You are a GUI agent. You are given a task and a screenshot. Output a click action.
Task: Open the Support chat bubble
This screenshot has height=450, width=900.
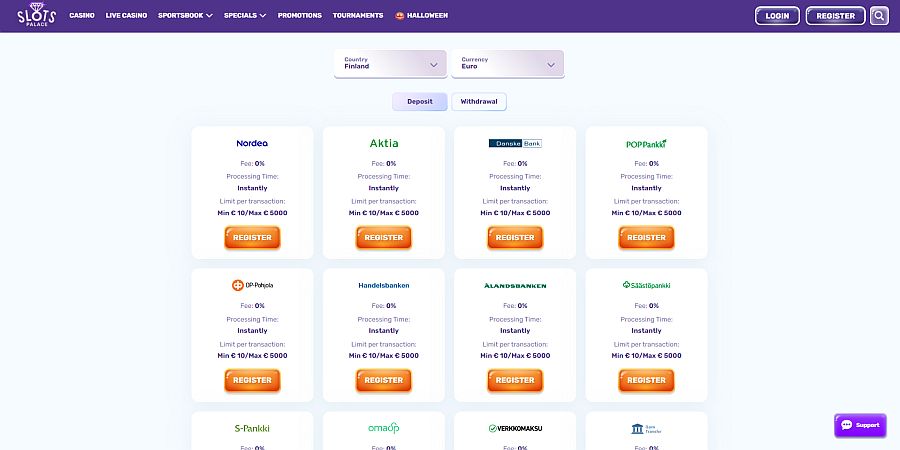(x=860, y=425)
